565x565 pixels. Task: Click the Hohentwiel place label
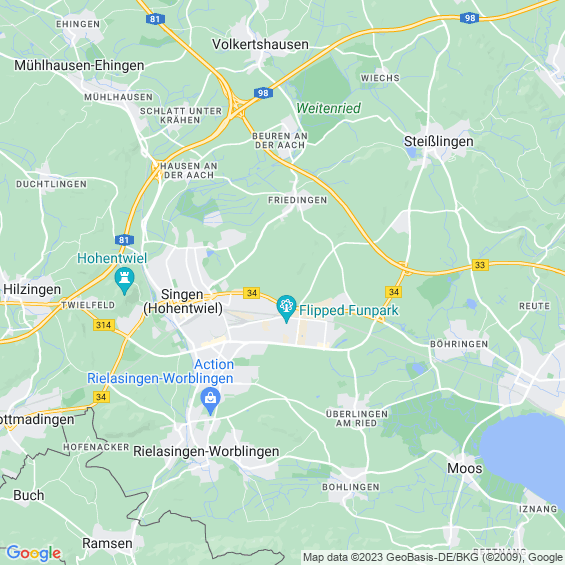(x=112, y=258)
